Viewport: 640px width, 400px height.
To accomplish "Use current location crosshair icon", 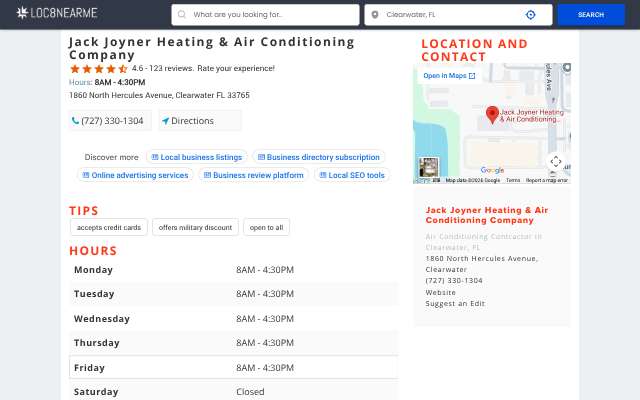I will (530, 15).
